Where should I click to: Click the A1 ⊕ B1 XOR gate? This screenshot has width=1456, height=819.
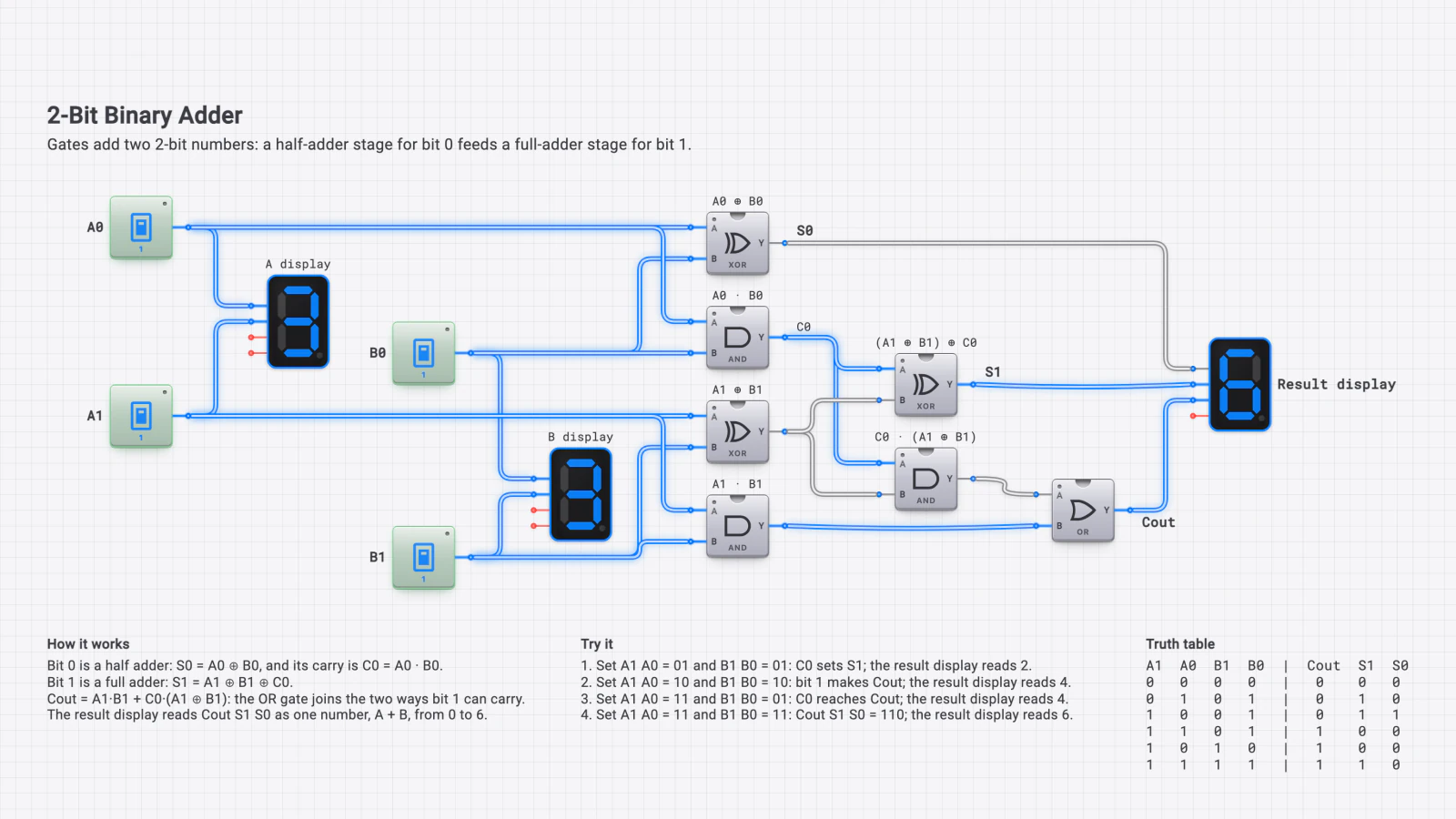point(738,432)
